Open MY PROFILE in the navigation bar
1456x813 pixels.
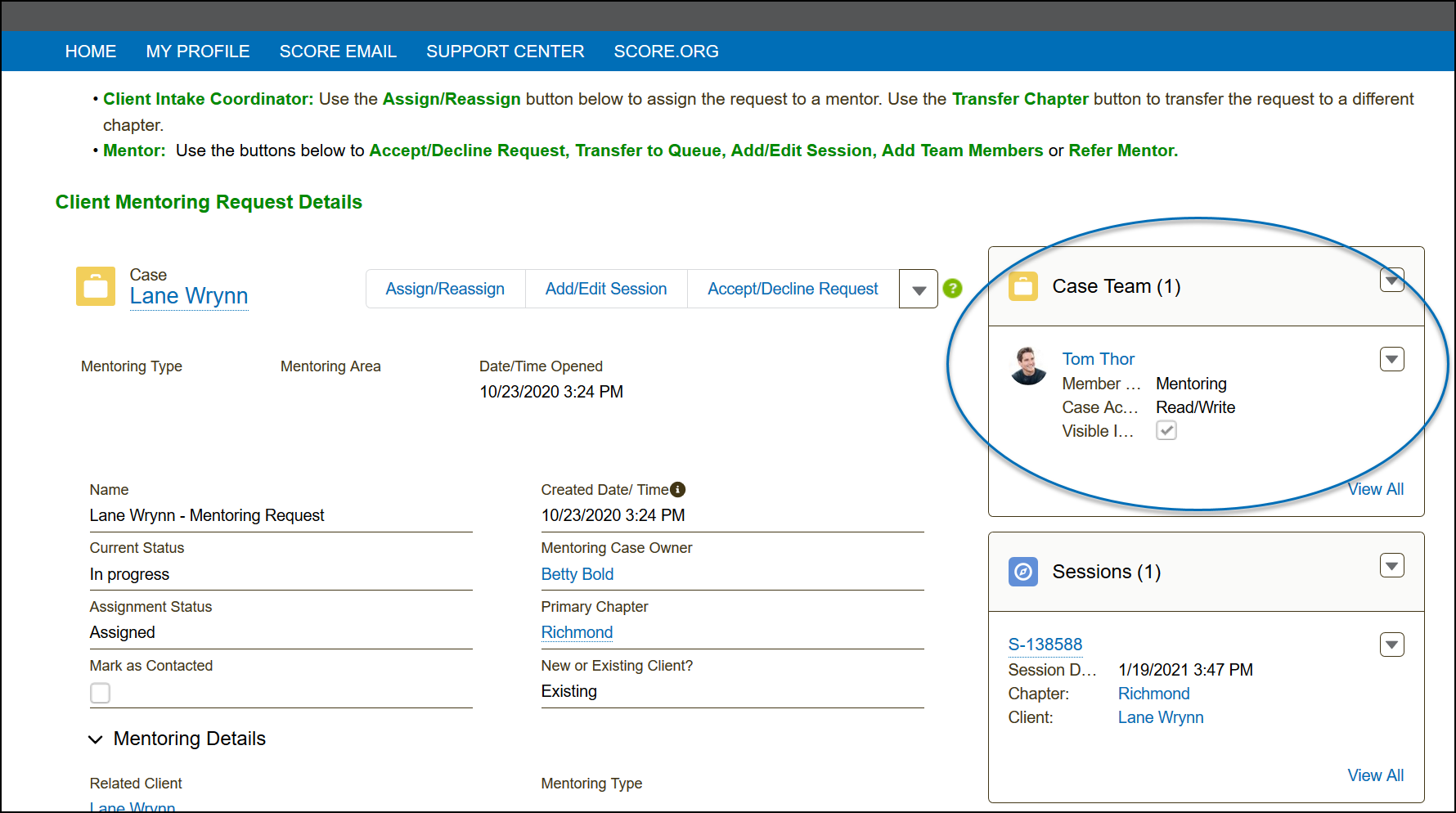coord(198,52)
